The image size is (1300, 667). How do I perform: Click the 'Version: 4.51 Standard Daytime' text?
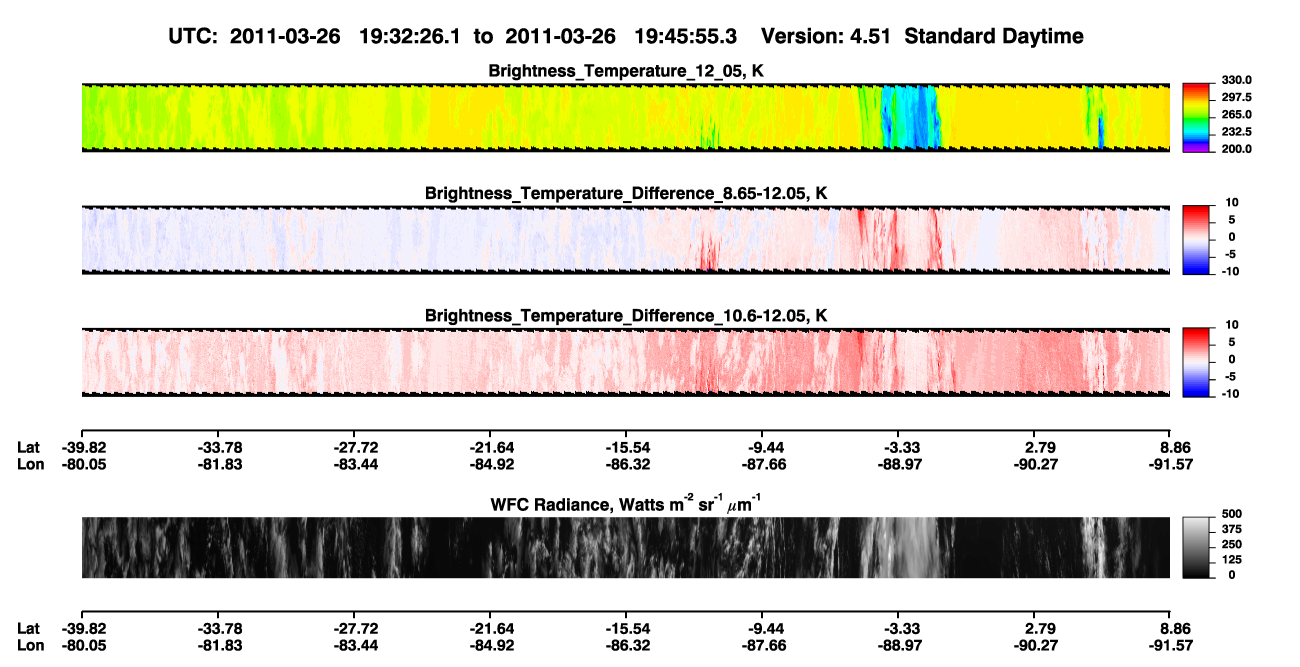click(922, 36)
